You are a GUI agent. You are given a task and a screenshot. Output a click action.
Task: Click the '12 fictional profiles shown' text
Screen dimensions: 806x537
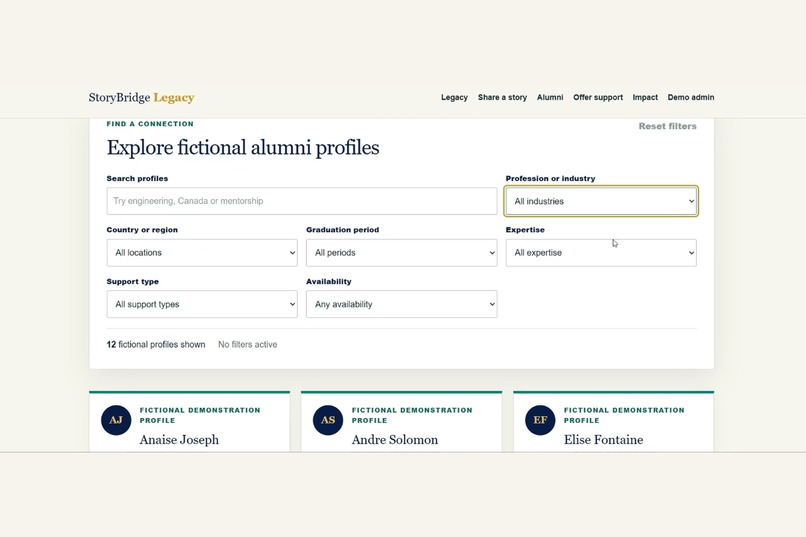click(156, 345)
